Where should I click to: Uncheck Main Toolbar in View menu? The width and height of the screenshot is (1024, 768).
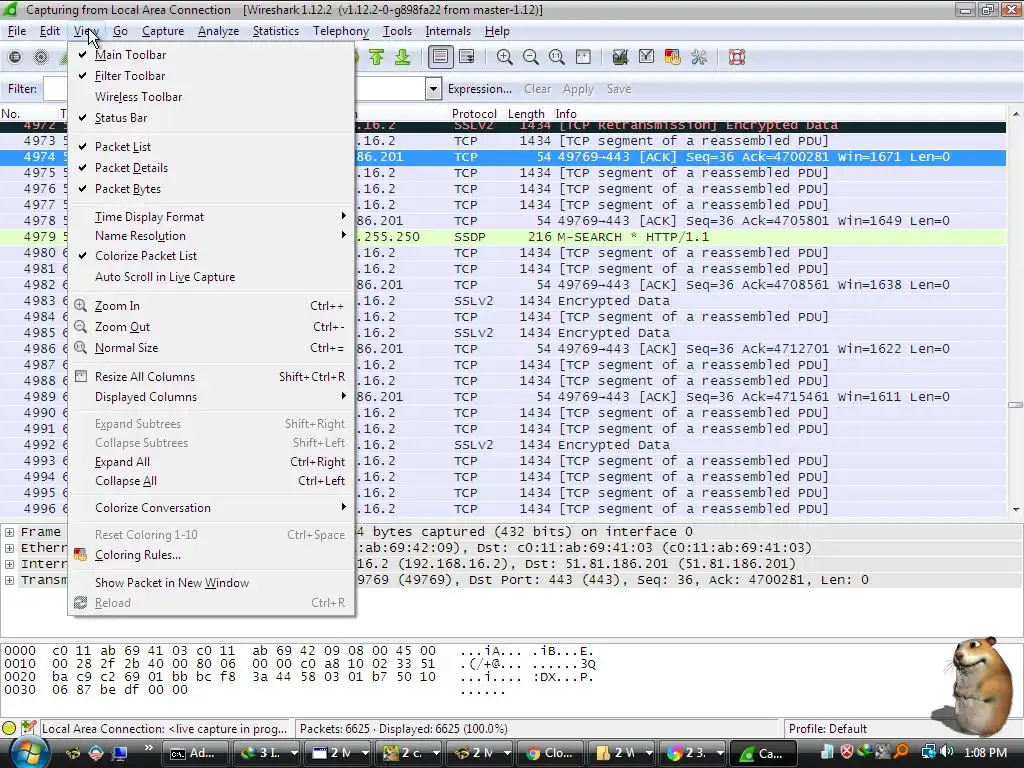click(211, 55)
